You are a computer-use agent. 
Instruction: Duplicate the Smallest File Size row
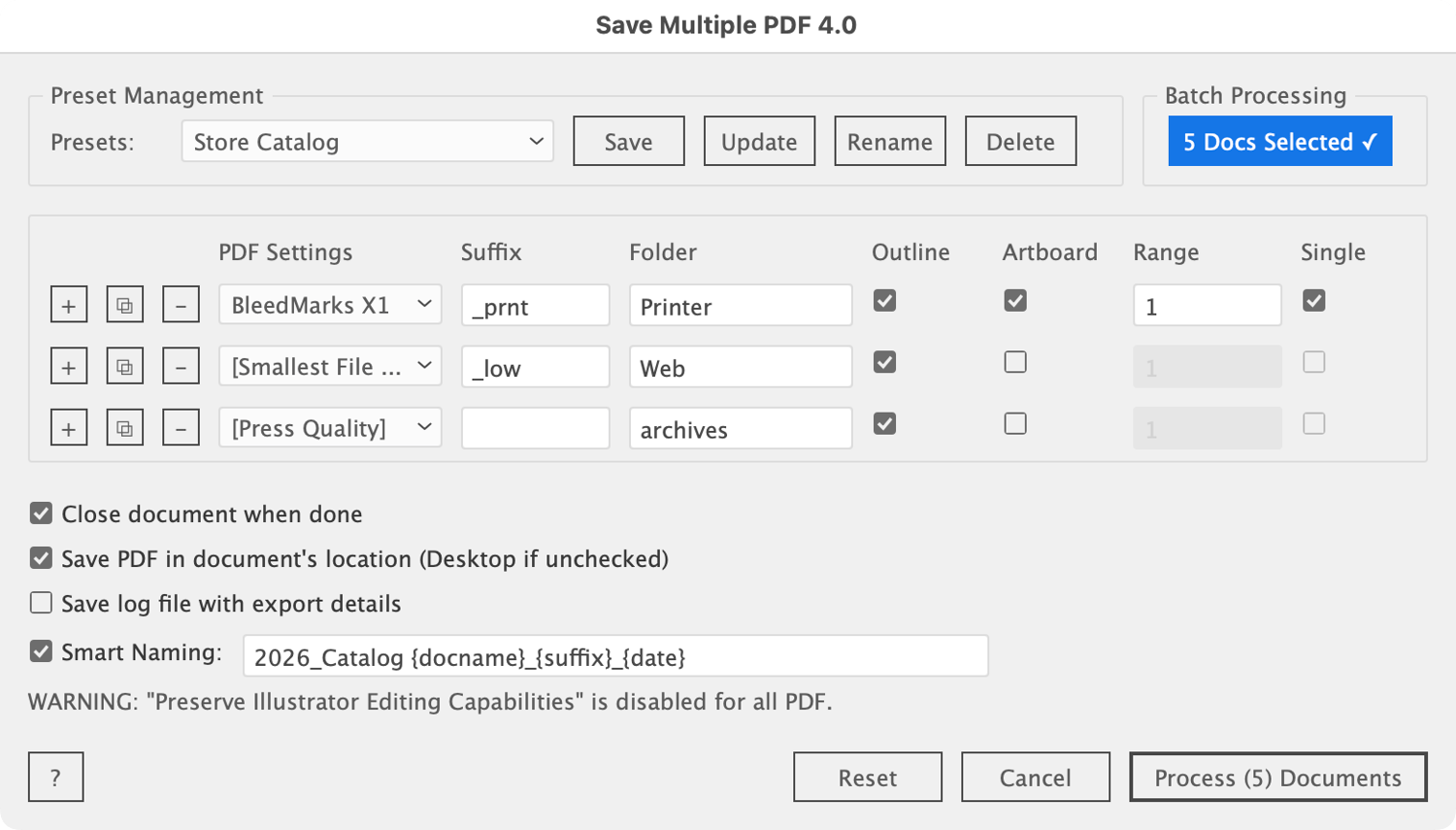125,367
